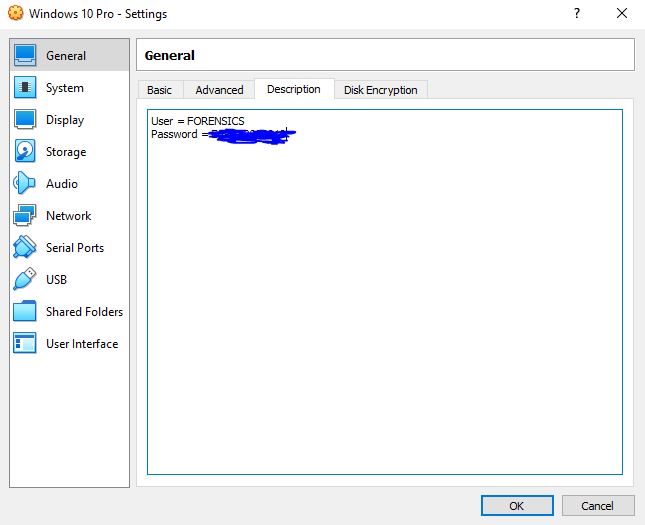Click the VirtualBox settings gear icon in title bar
Image resolution: width=645 pixels, height=525 pixels.
(16, 13)
